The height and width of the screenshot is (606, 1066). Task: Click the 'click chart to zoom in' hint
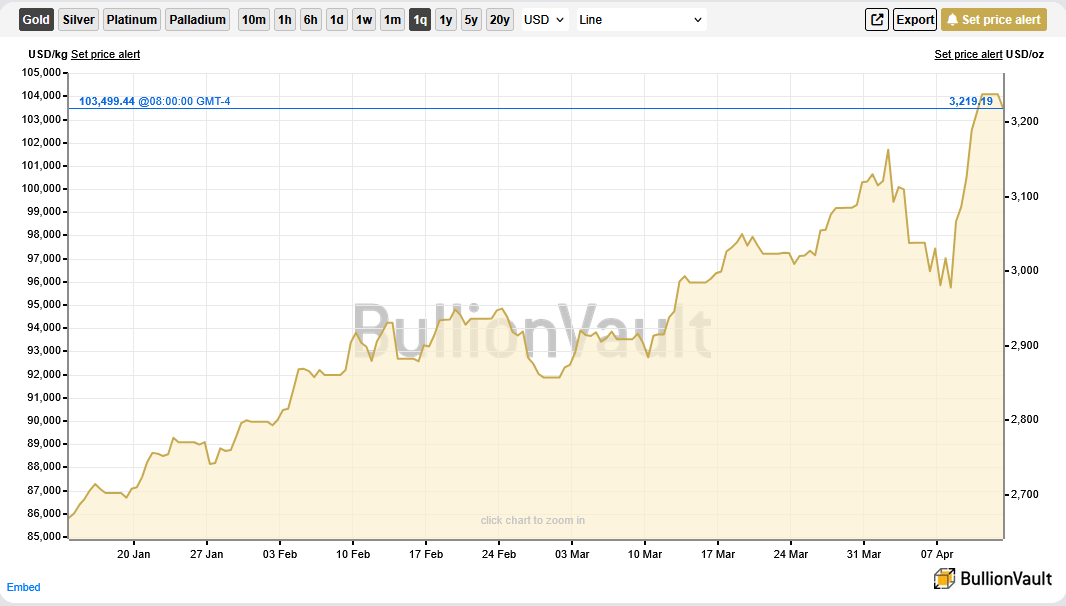point(532,520)
